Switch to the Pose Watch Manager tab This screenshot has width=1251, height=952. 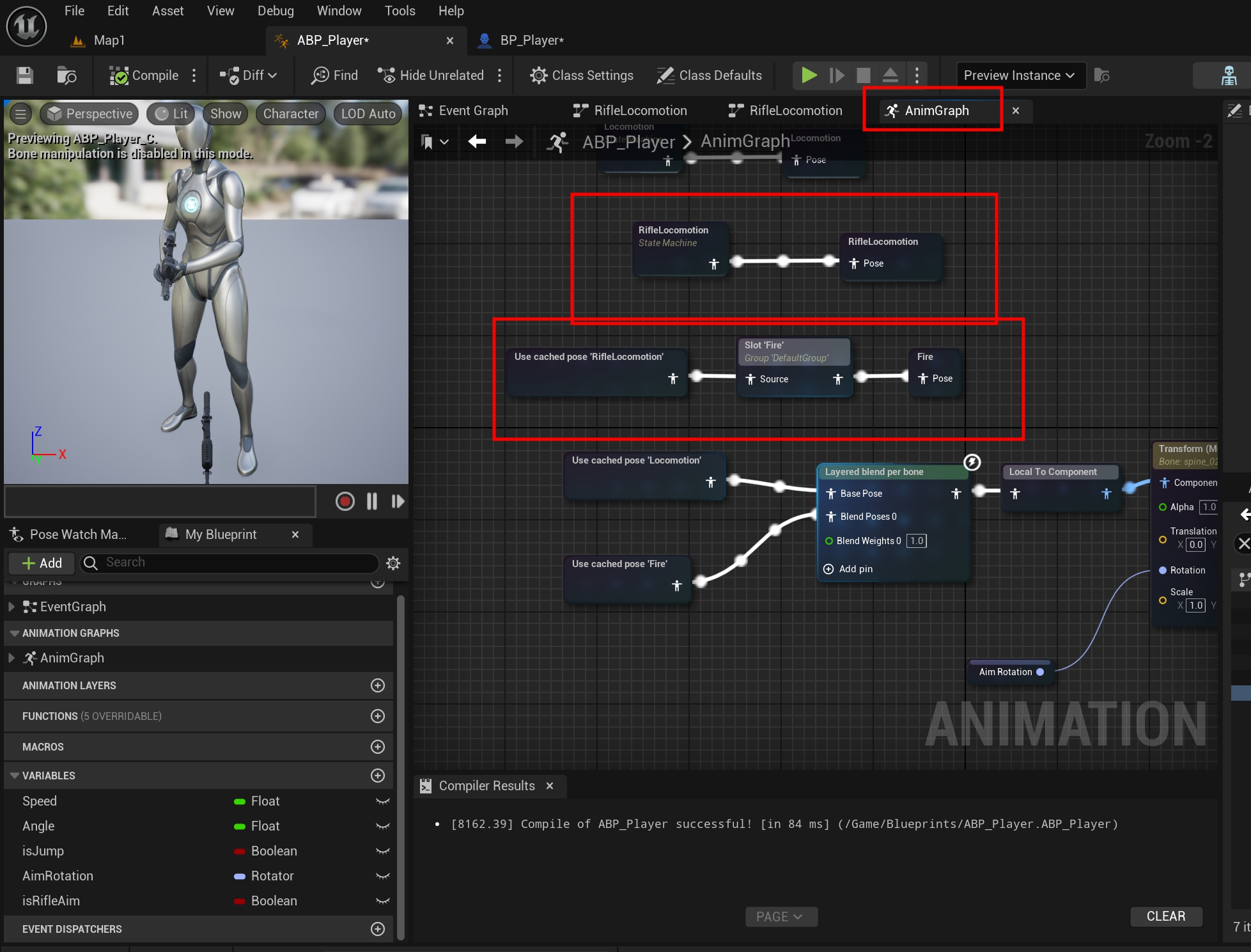click(x=68, y=535)
